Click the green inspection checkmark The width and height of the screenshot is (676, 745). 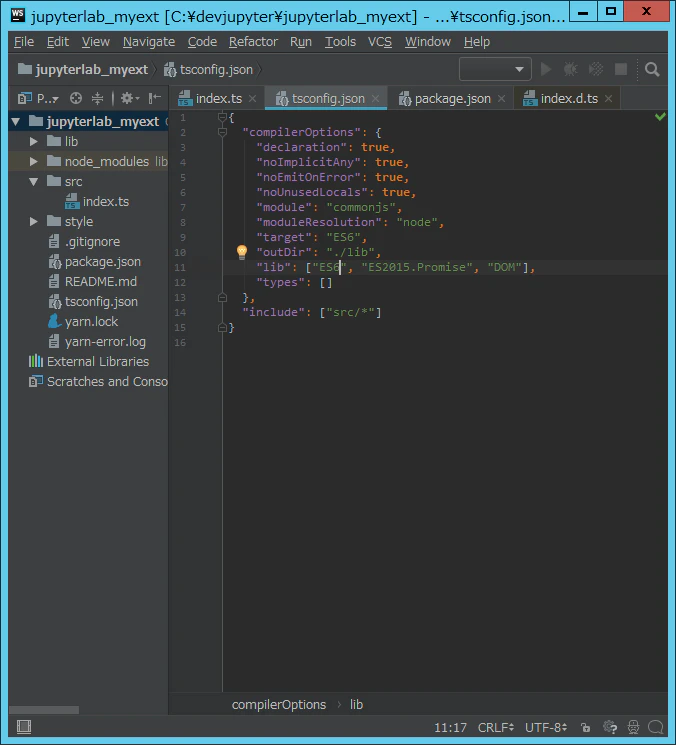tap(660, 116)
